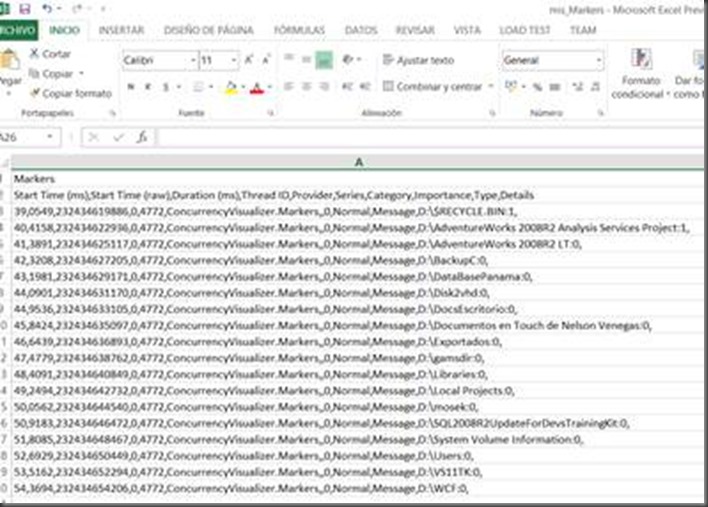
Task: Click the Save icon in the quick access toolbar
Action: click(x=25, y=9)
